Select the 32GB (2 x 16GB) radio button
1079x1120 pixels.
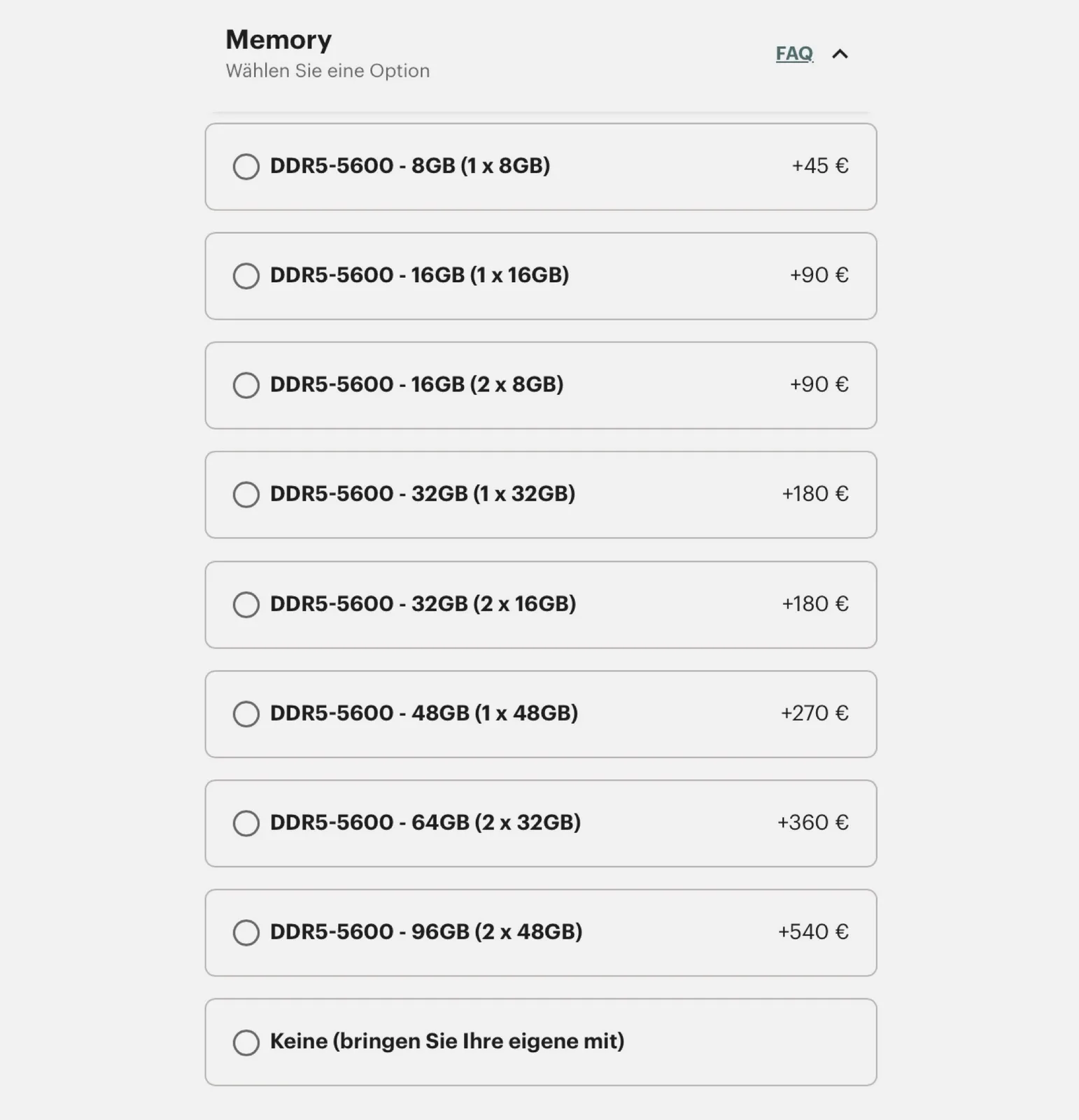pyautogui.click(x=246, y=604)
